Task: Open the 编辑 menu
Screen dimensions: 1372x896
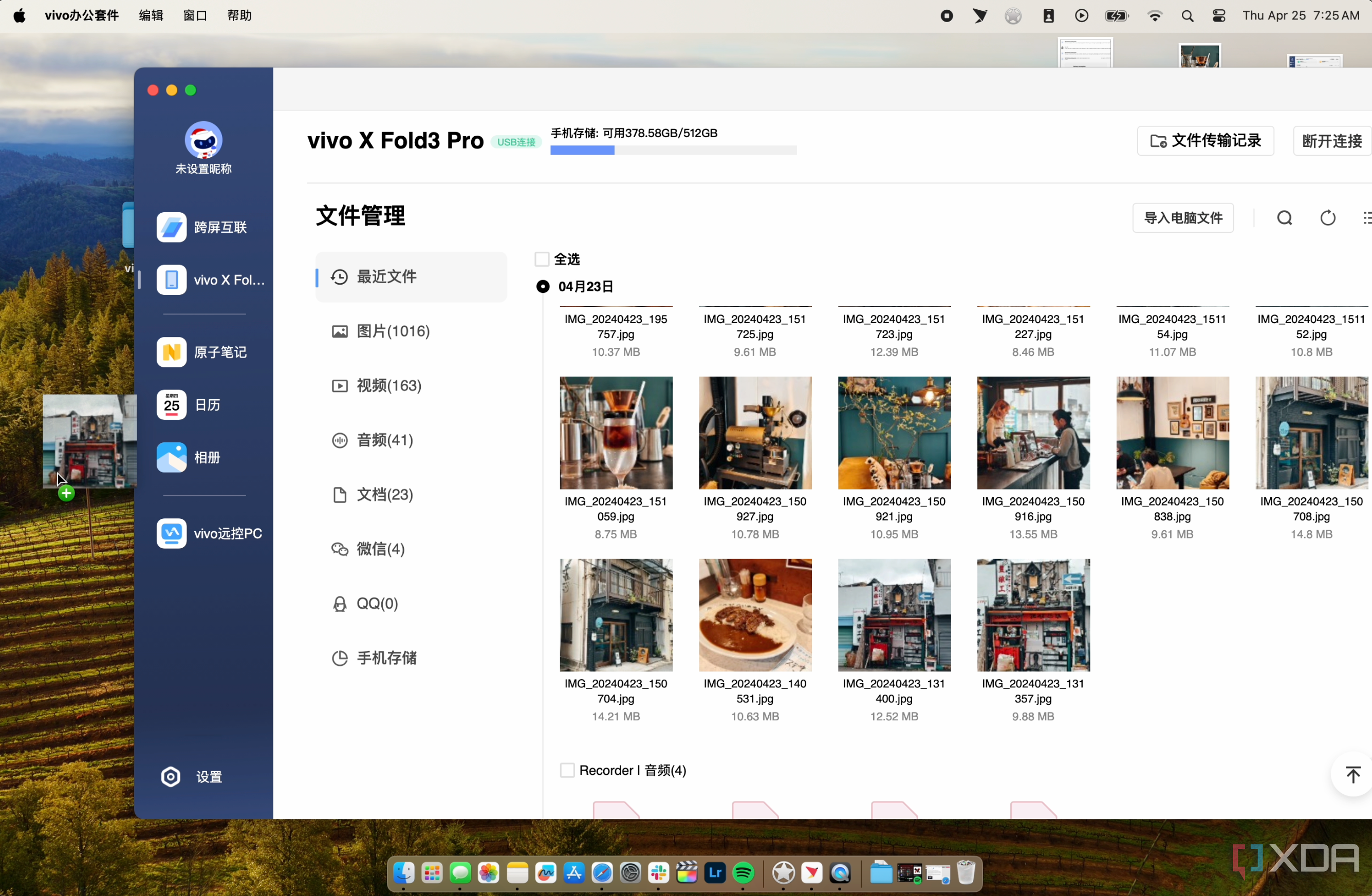Action: click(151, 15)
